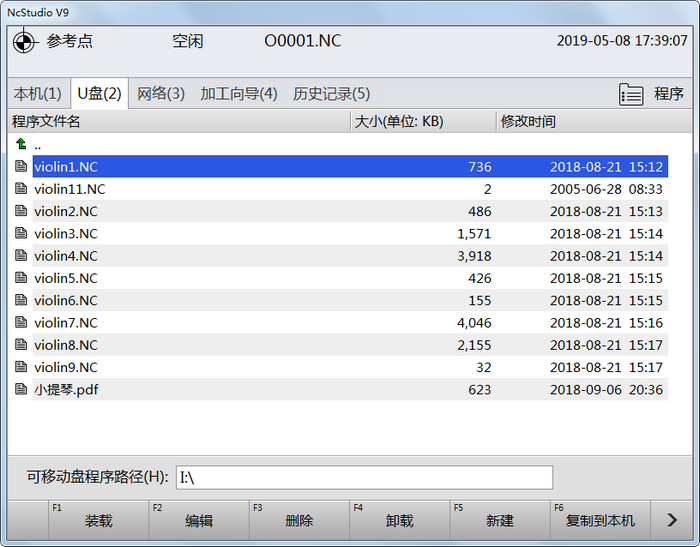
Task: Select file violin2.NC
Action: point(350,211)
